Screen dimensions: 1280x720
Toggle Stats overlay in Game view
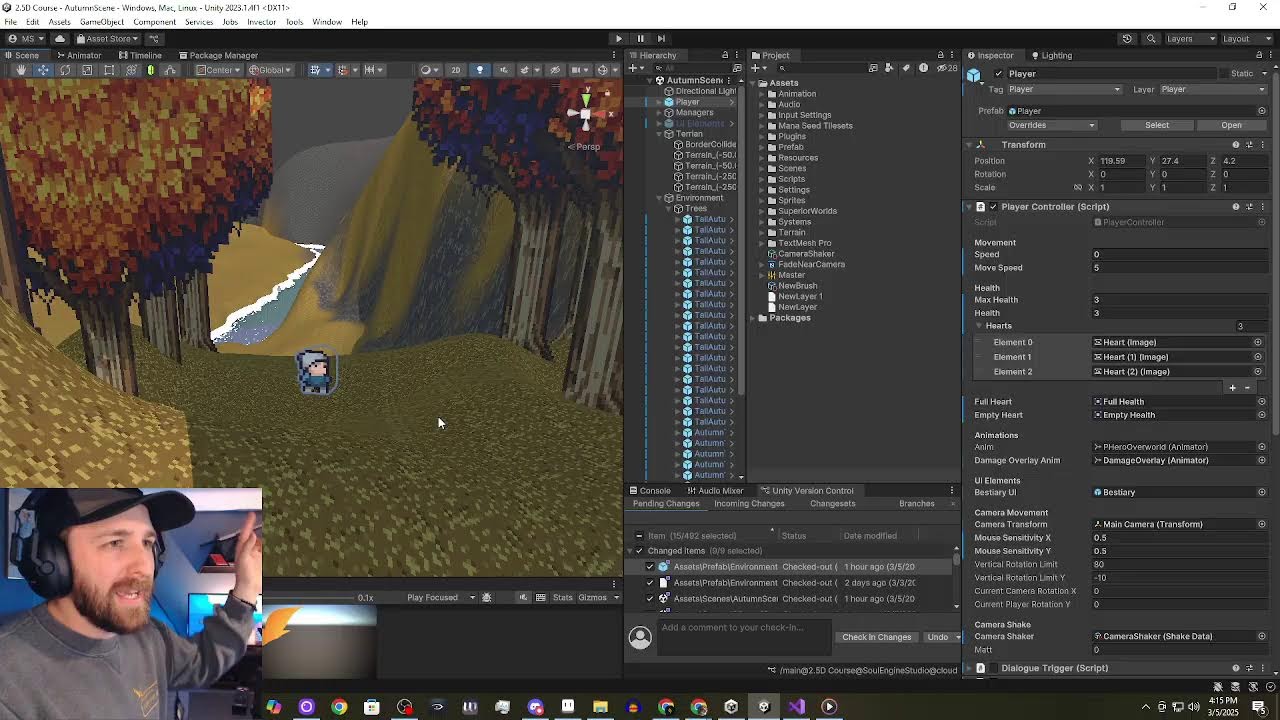(x=563, y=598)
